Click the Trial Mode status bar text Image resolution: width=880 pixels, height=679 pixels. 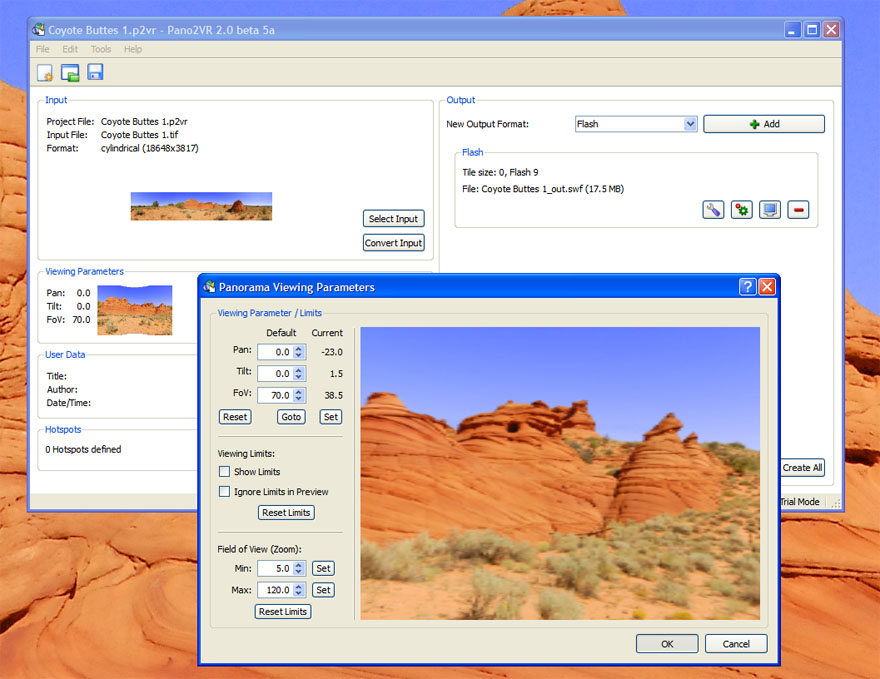tap(800, 502)
